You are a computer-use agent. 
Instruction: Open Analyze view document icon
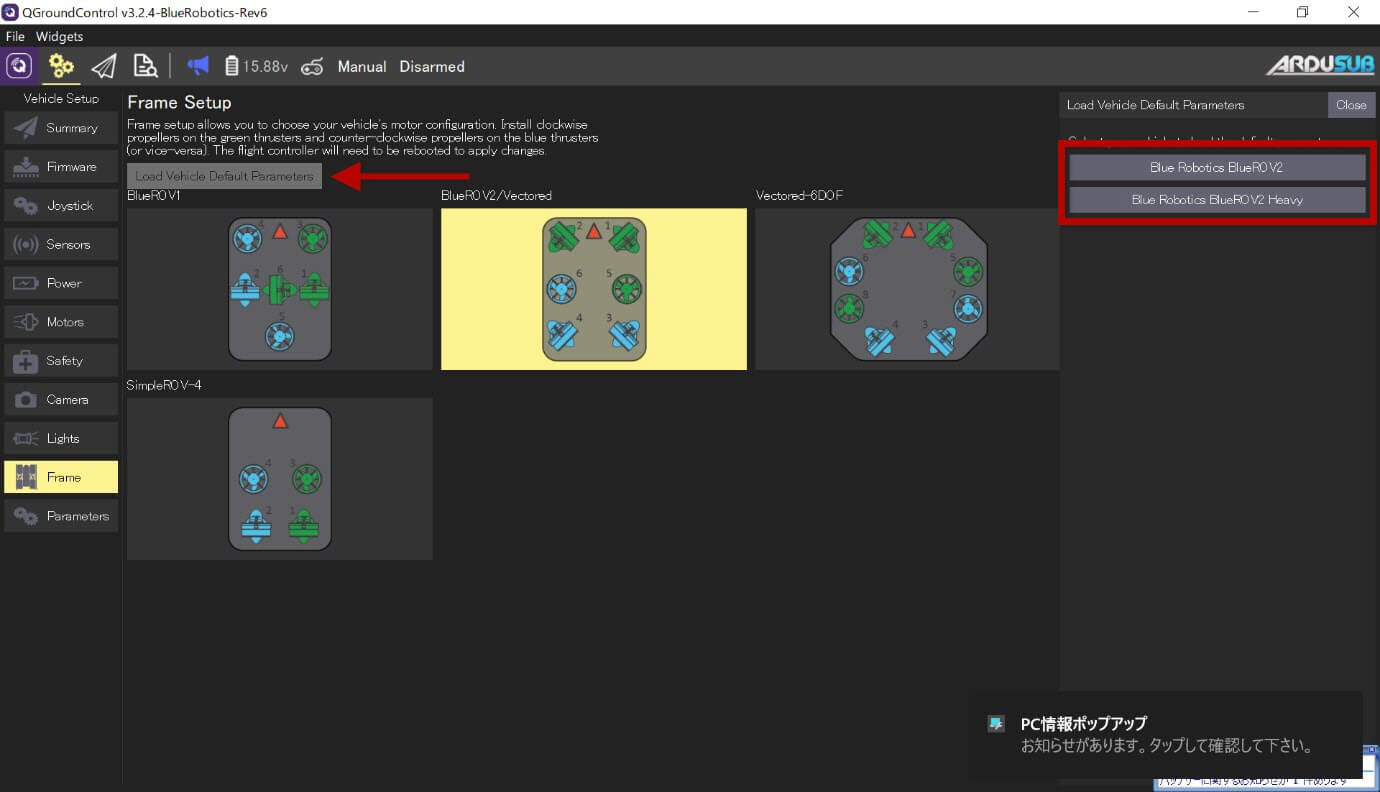tap(145, 66)
